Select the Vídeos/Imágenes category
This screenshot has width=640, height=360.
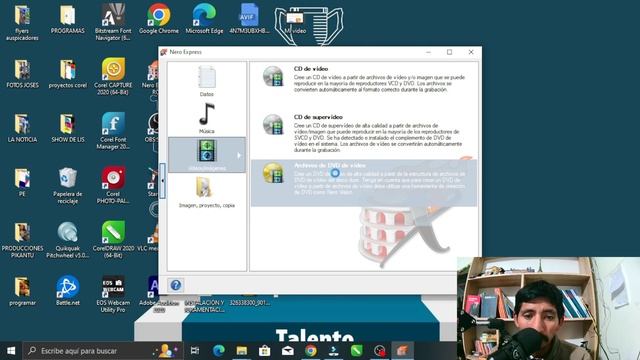coord(207,155)
